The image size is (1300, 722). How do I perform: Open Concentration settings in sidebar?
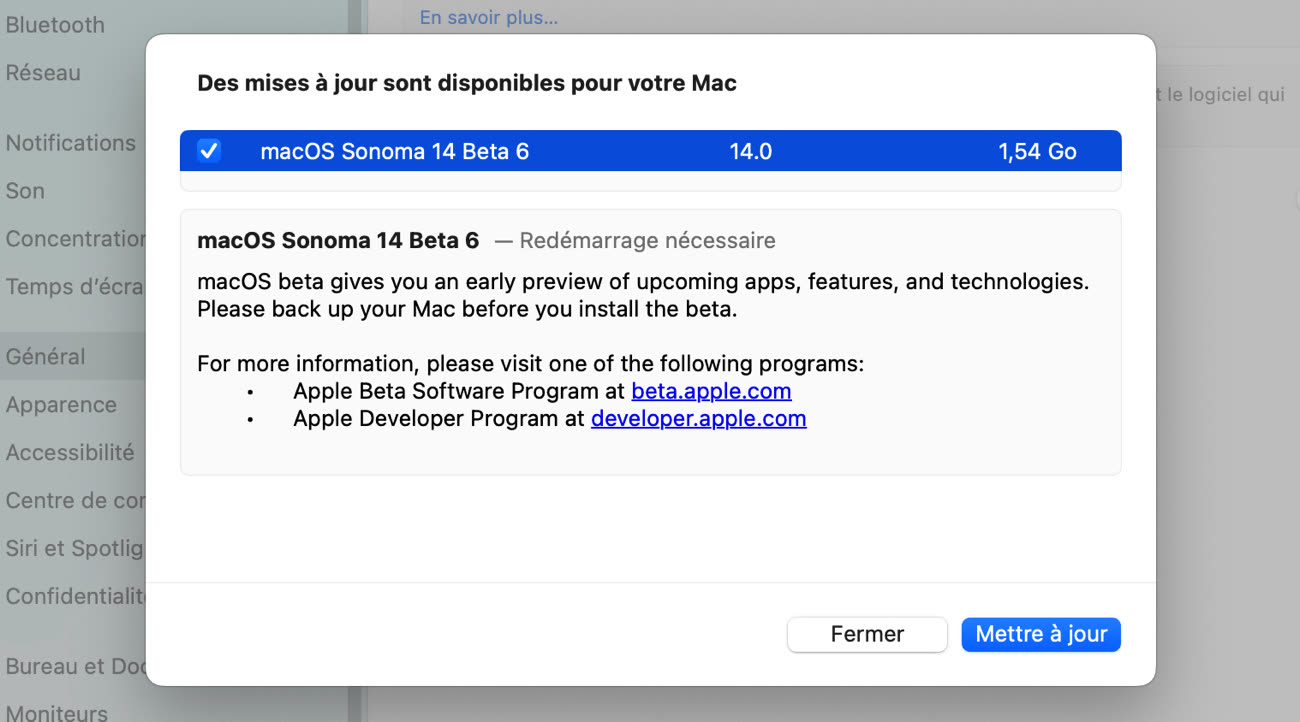point(76,239)
